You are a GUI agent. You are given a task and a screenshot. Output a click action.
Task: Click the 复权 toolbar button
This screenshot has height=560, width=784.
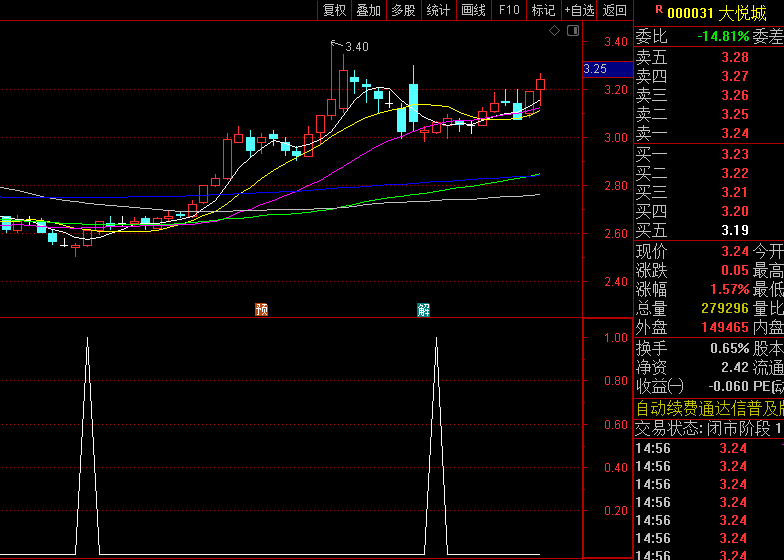point(334,10)
